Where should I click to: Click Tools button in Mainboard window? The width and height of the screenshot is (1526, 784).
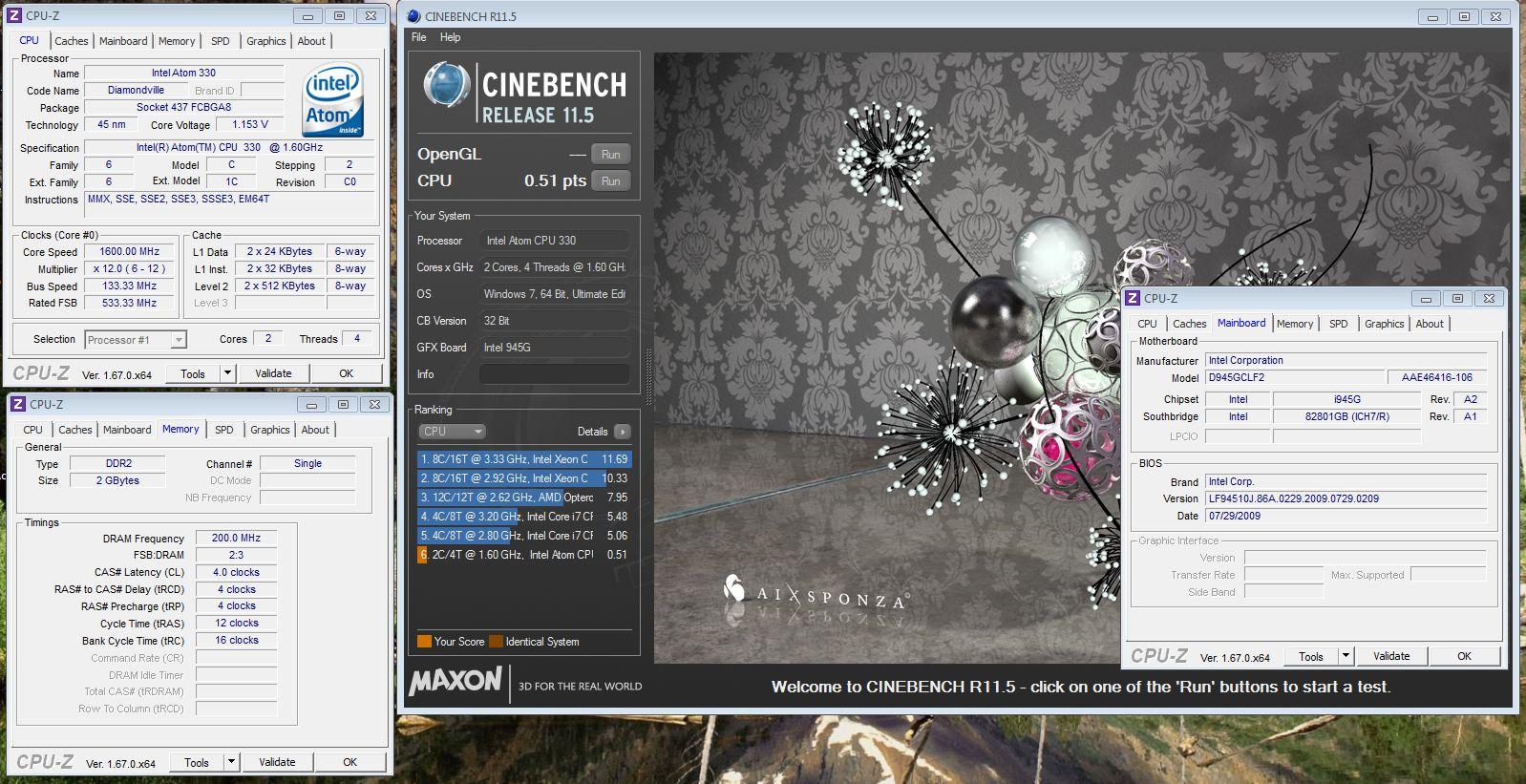[x=1311, y=656]
